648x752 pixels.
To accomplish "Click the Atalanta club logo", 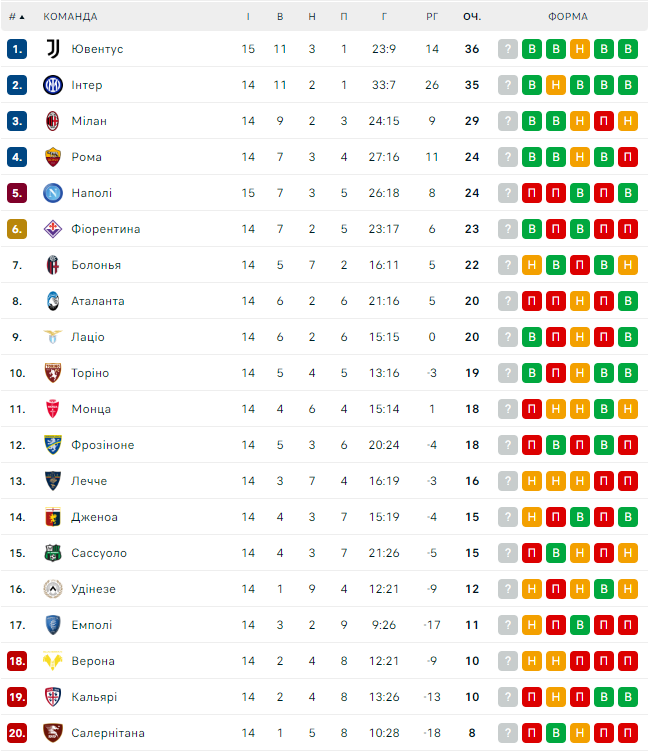I will point(53,301).
